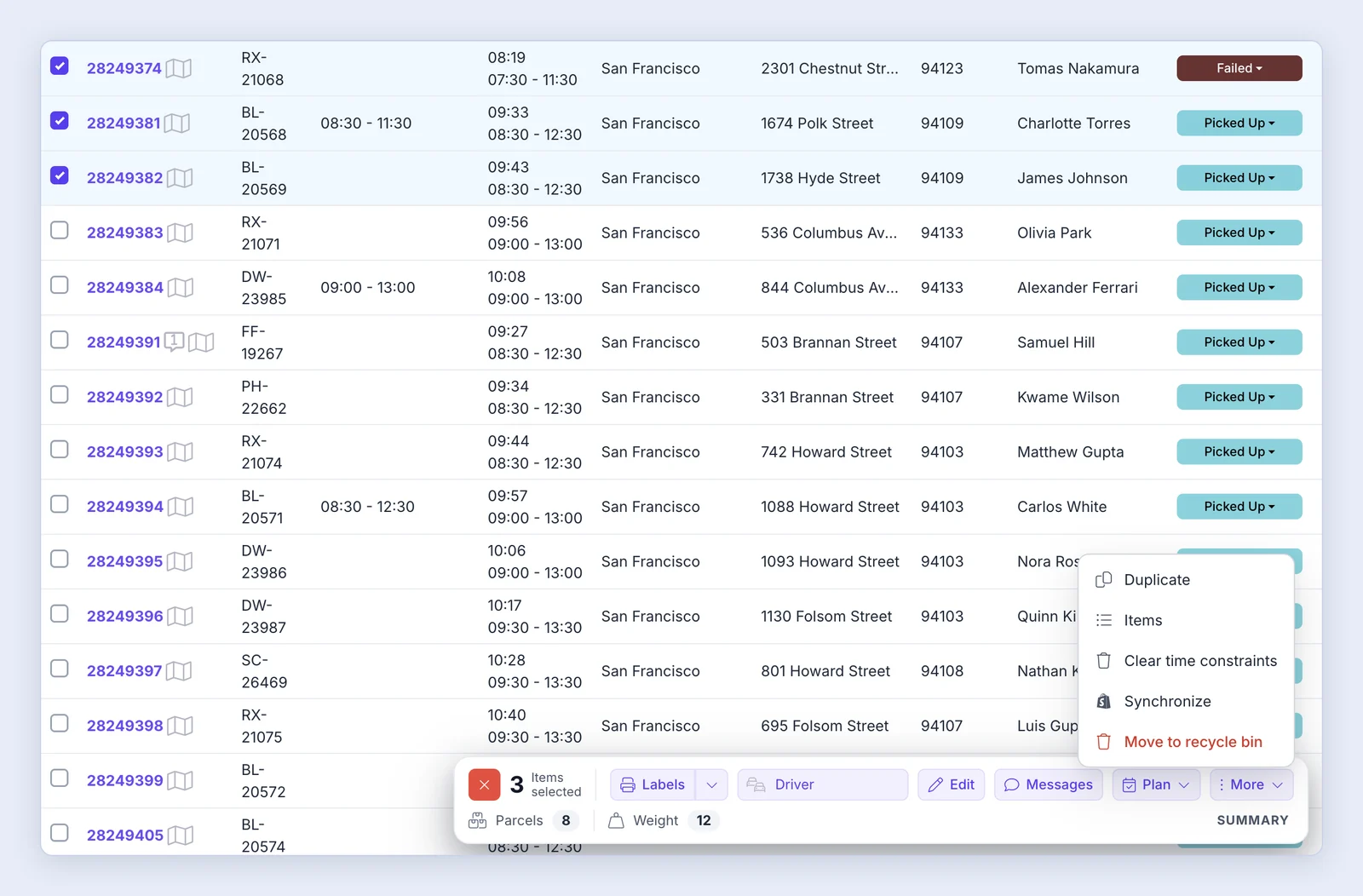This screenshot has width=1363, height=896.
Task: Click the Edit button
Action: pos(951,784)
